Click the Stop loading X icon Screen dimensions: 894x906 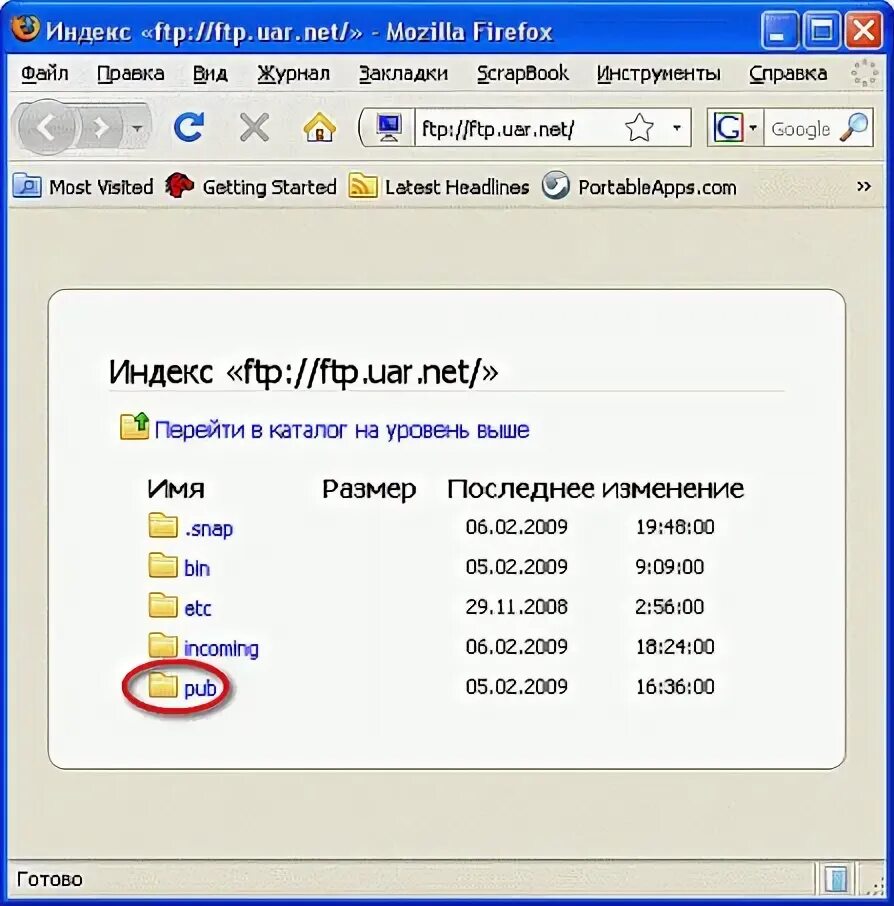[254, 127]
